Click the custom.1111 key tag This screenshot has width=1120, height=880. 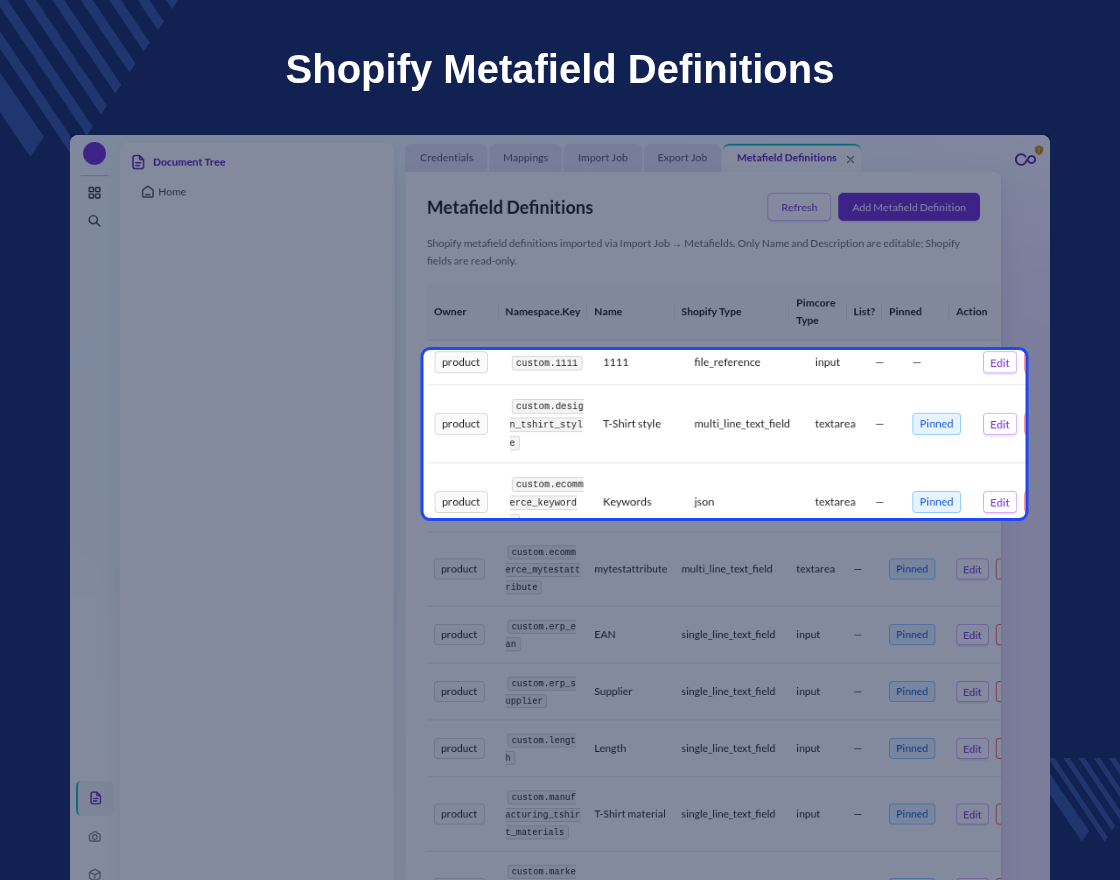(x=547, y=363)
